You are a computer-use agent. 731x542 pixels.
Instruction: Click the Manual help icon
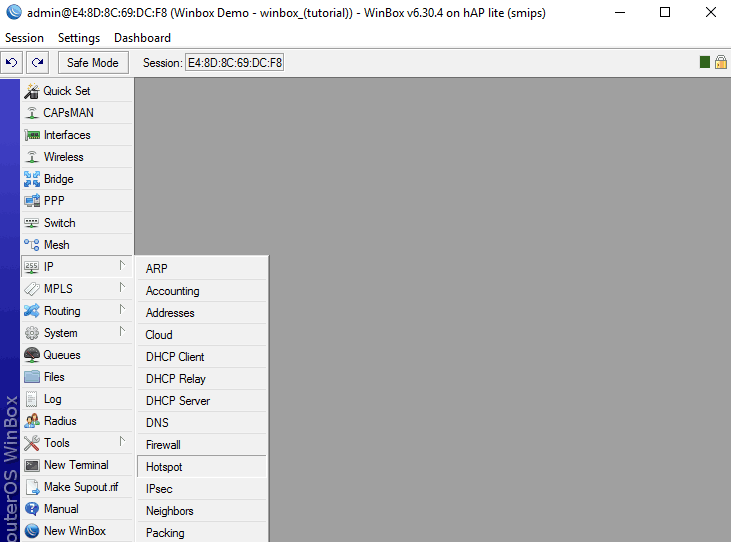click(32, 509)
